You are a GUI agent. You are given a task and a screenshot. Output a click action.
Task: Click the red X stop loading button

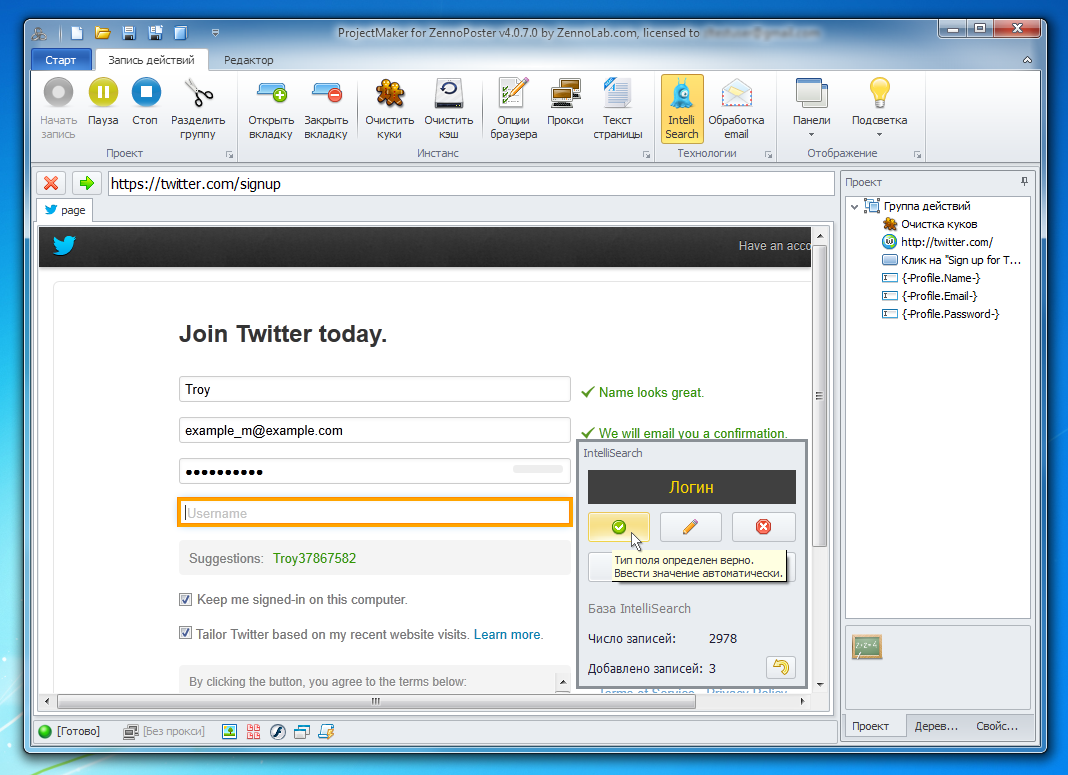pyautogui.click(x=51, y=183)
